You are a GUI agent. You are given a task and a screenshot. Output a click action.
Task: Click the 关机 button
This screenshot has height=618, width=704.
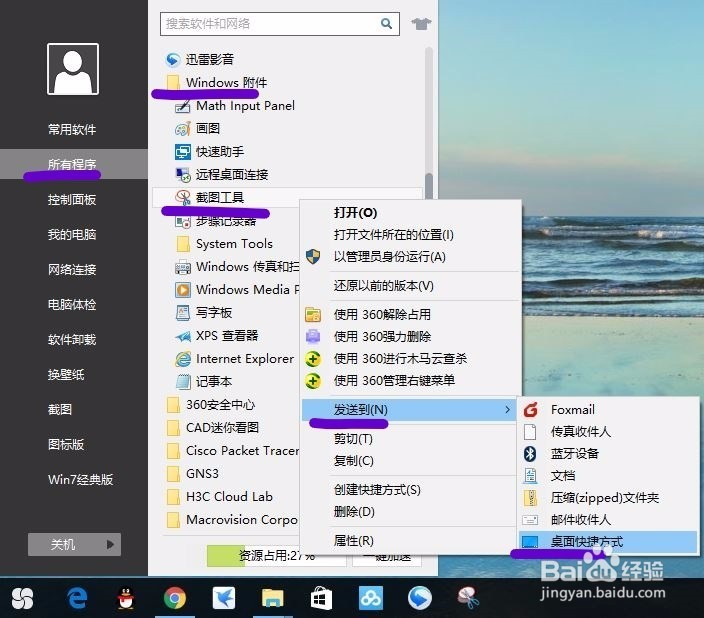click(x=75, y=544)
